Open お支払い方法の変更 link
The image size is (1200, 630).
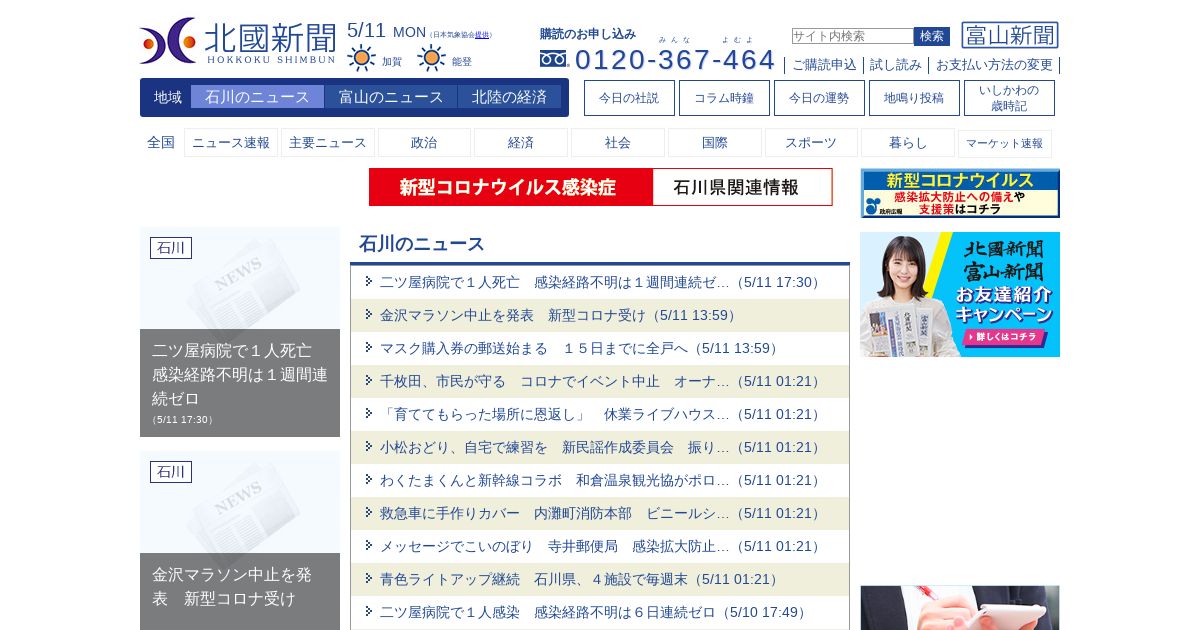pyautogui.click(x=994, y=65)
